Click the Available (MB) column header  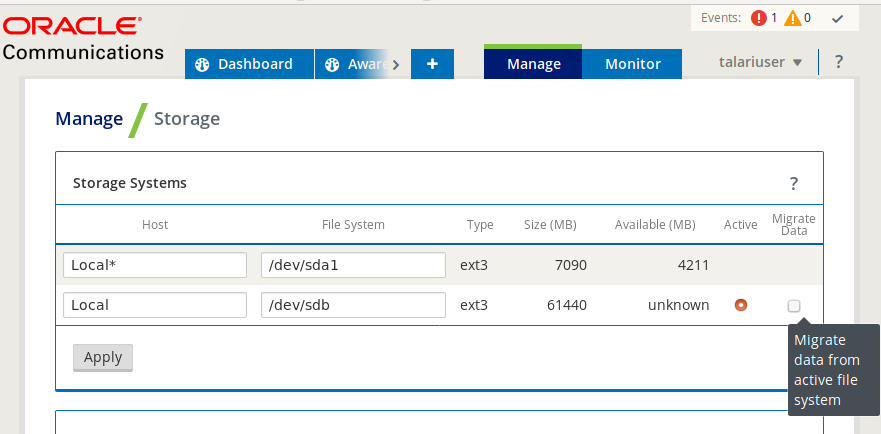pyautogui.click(x=655, y=225)
